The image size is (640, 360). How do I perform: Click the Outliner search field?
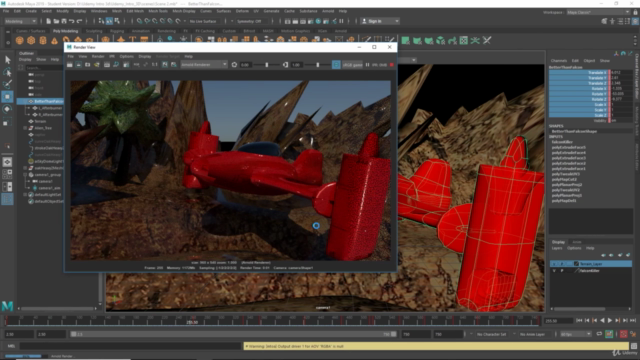(x=44, y=68)
